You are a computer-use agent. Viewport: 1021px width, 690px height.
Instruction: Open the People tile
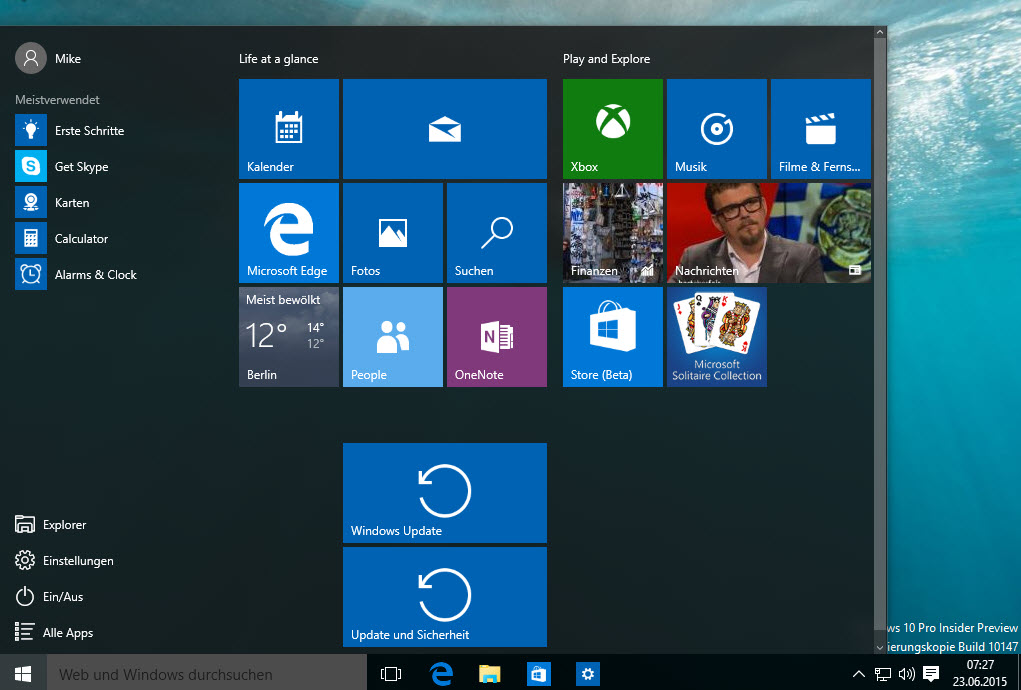[393, 337]
